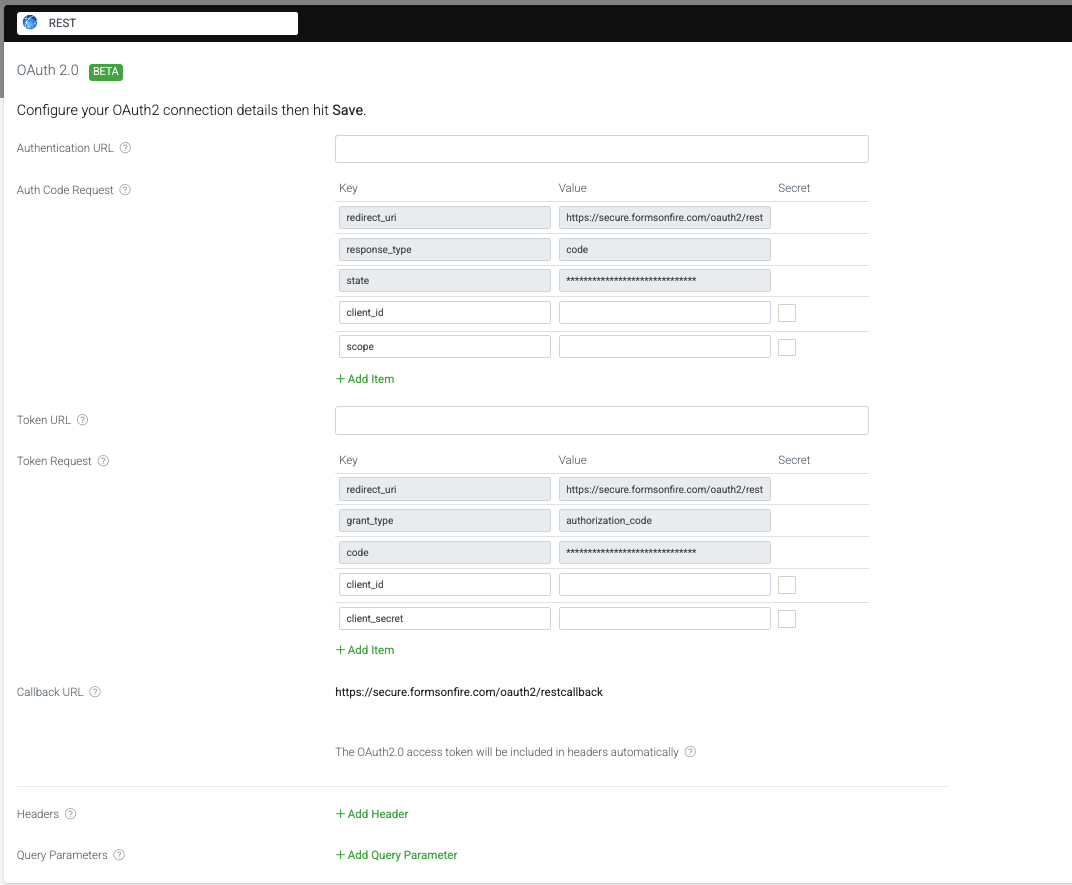Click the Token Request 'code' key field

tap(444, 553)
